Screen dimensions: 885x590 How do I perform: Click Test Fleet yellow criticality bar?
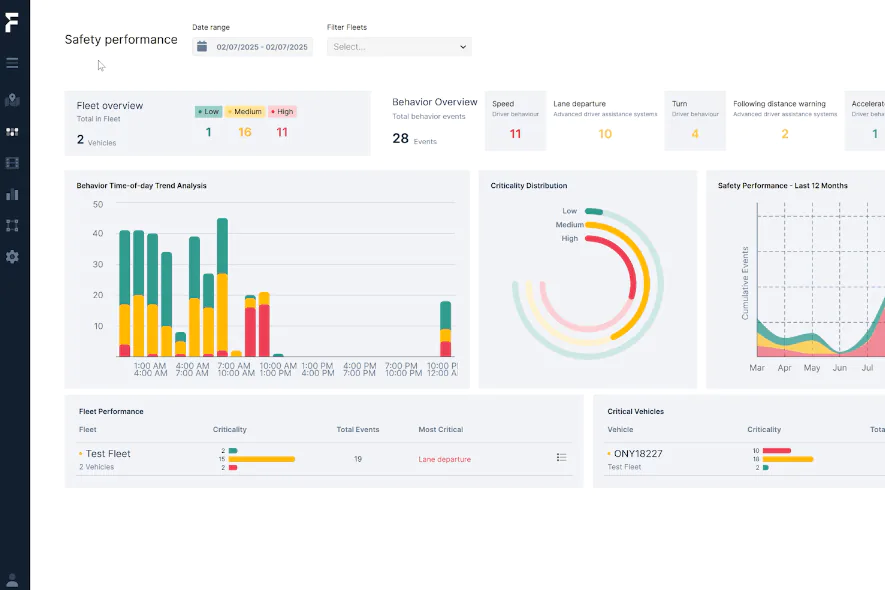(x=262, y=459)
